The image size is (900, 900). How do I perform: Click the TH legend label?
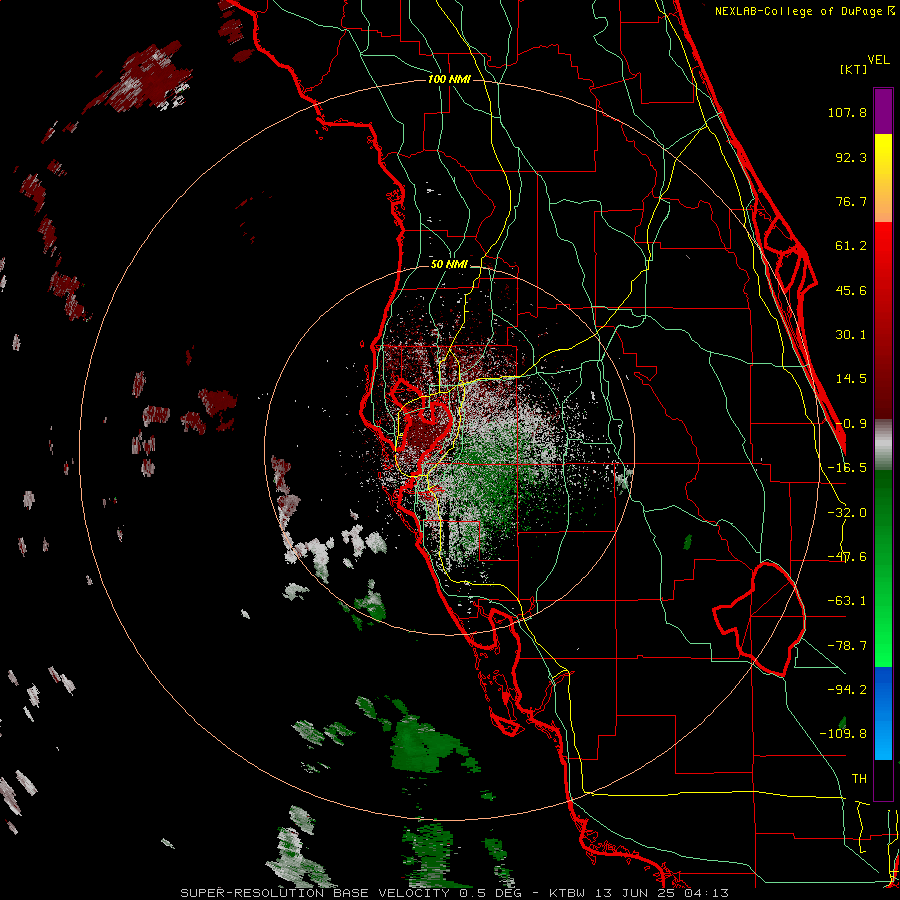pyautogui.click(x=859, y=778)
